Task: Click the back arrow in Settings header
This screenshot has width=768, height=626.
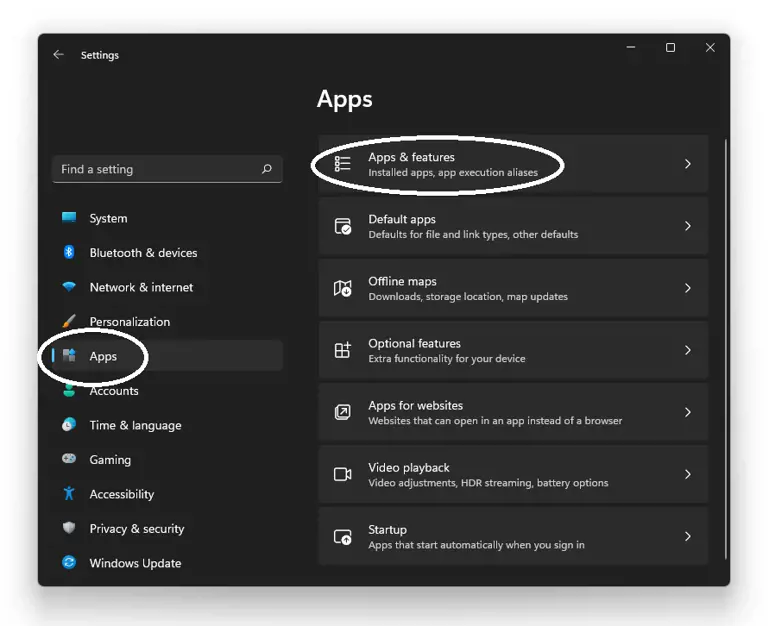Action: (59, 55)
